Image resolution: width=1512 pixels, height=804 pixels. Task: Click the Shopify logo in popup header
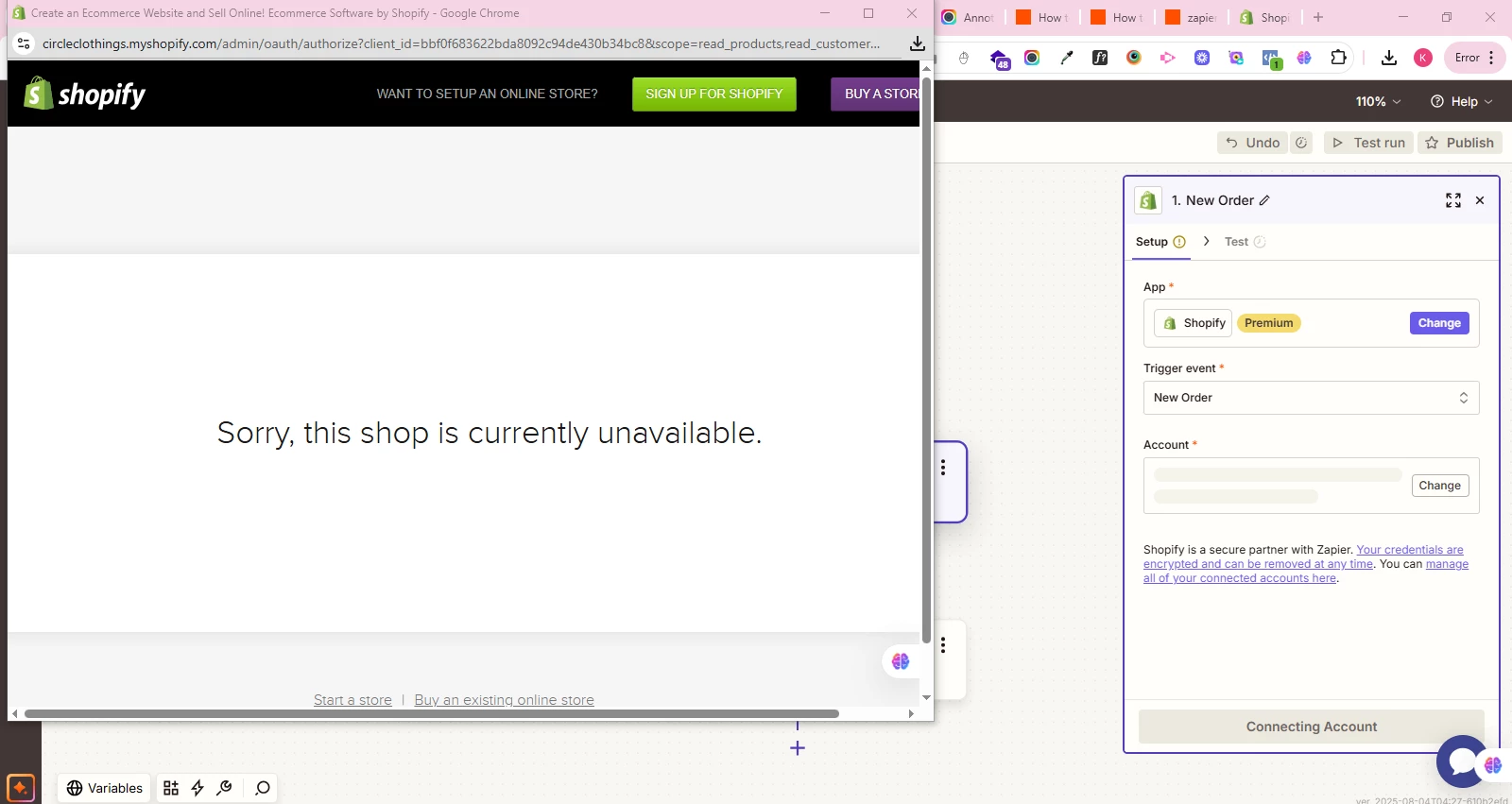84,94
